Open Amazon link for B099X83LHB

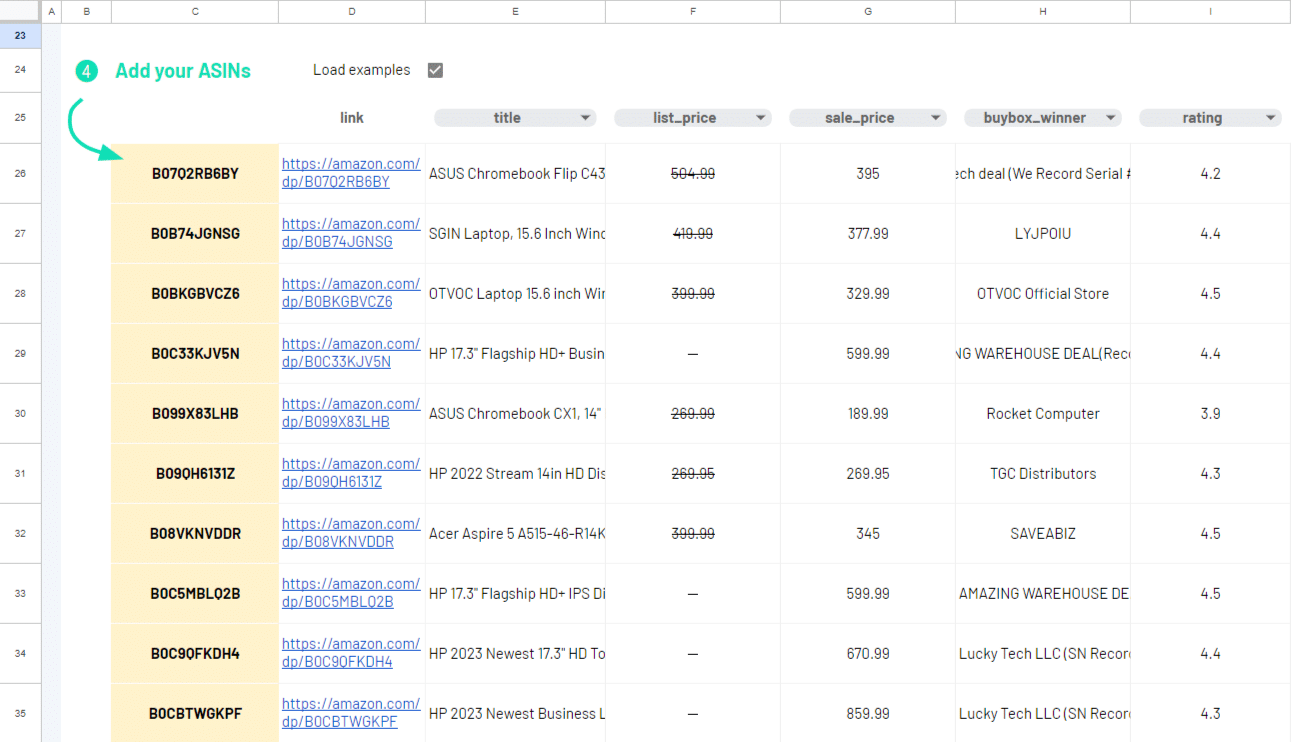point(351,413)
